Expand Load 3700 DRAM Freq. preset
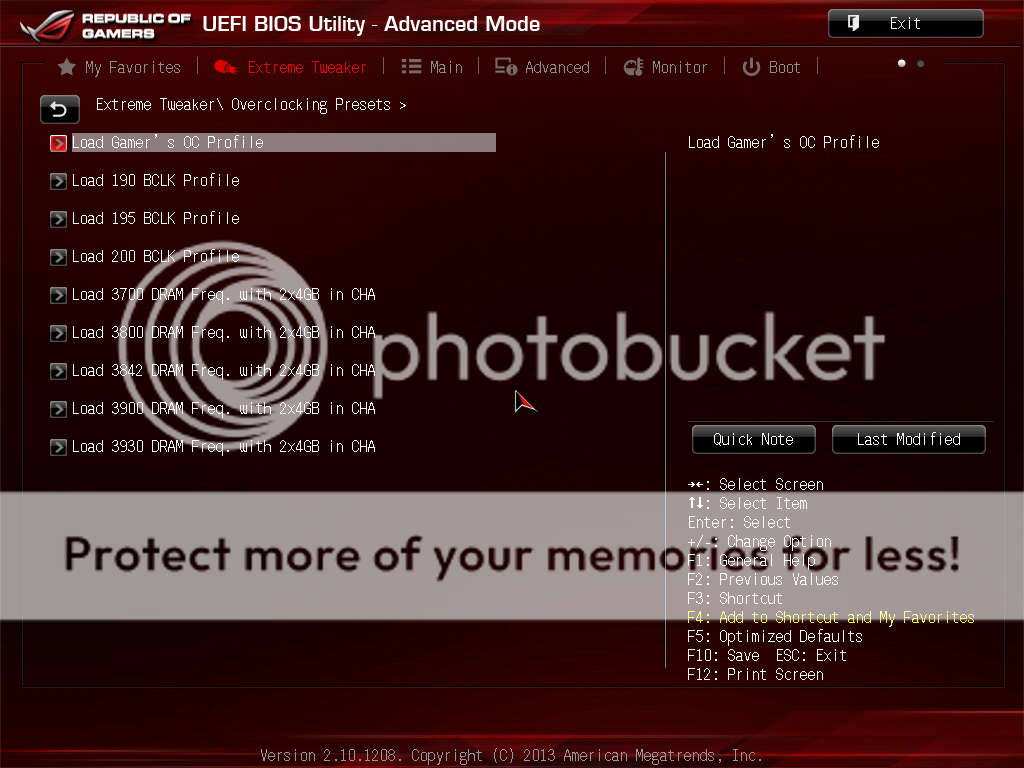The height and width of the screenshot is (768, 1024). 223,295
